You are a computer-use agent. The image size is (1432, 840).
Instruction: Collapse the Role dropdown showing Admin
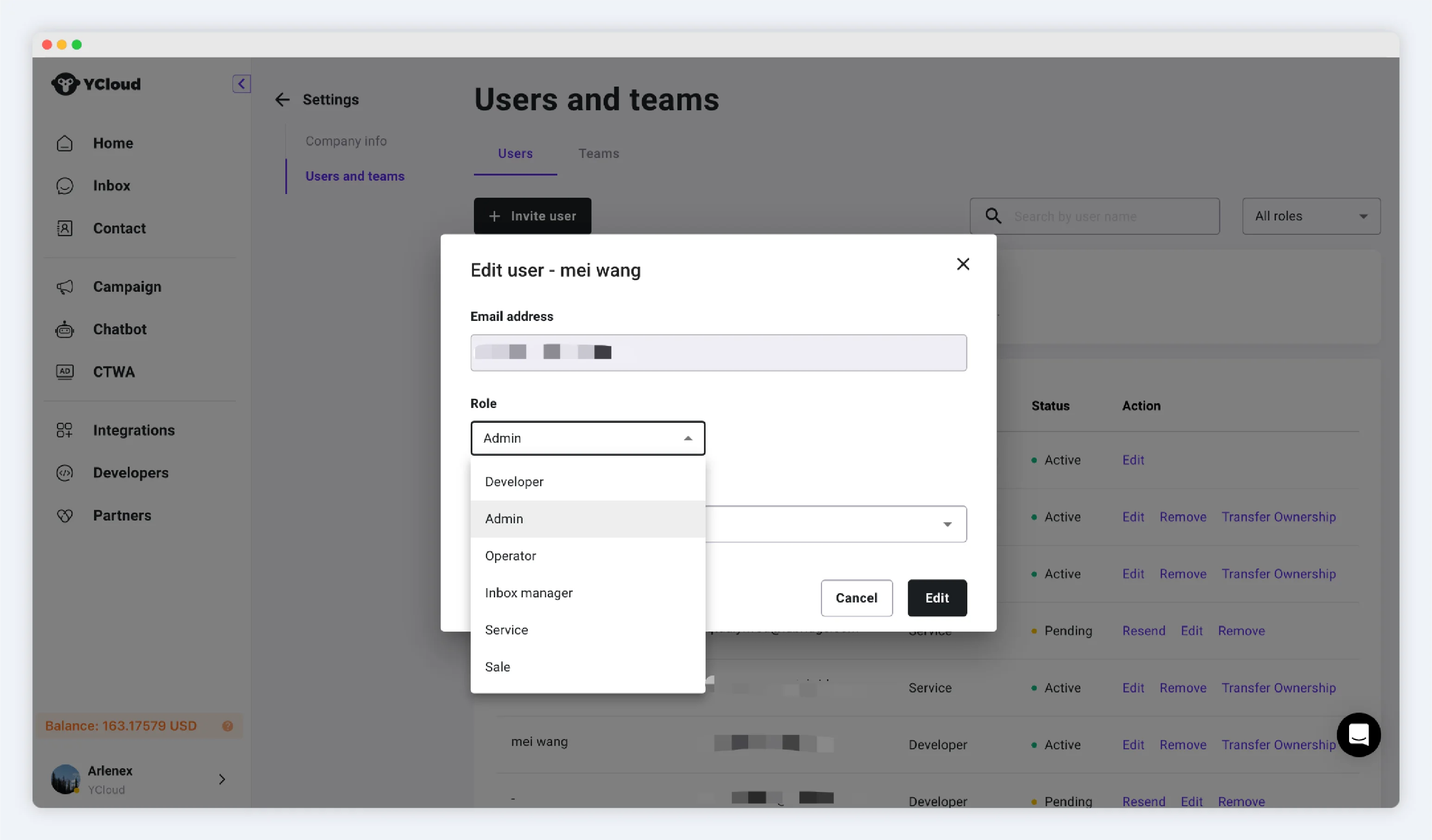(x=588, y=438)
